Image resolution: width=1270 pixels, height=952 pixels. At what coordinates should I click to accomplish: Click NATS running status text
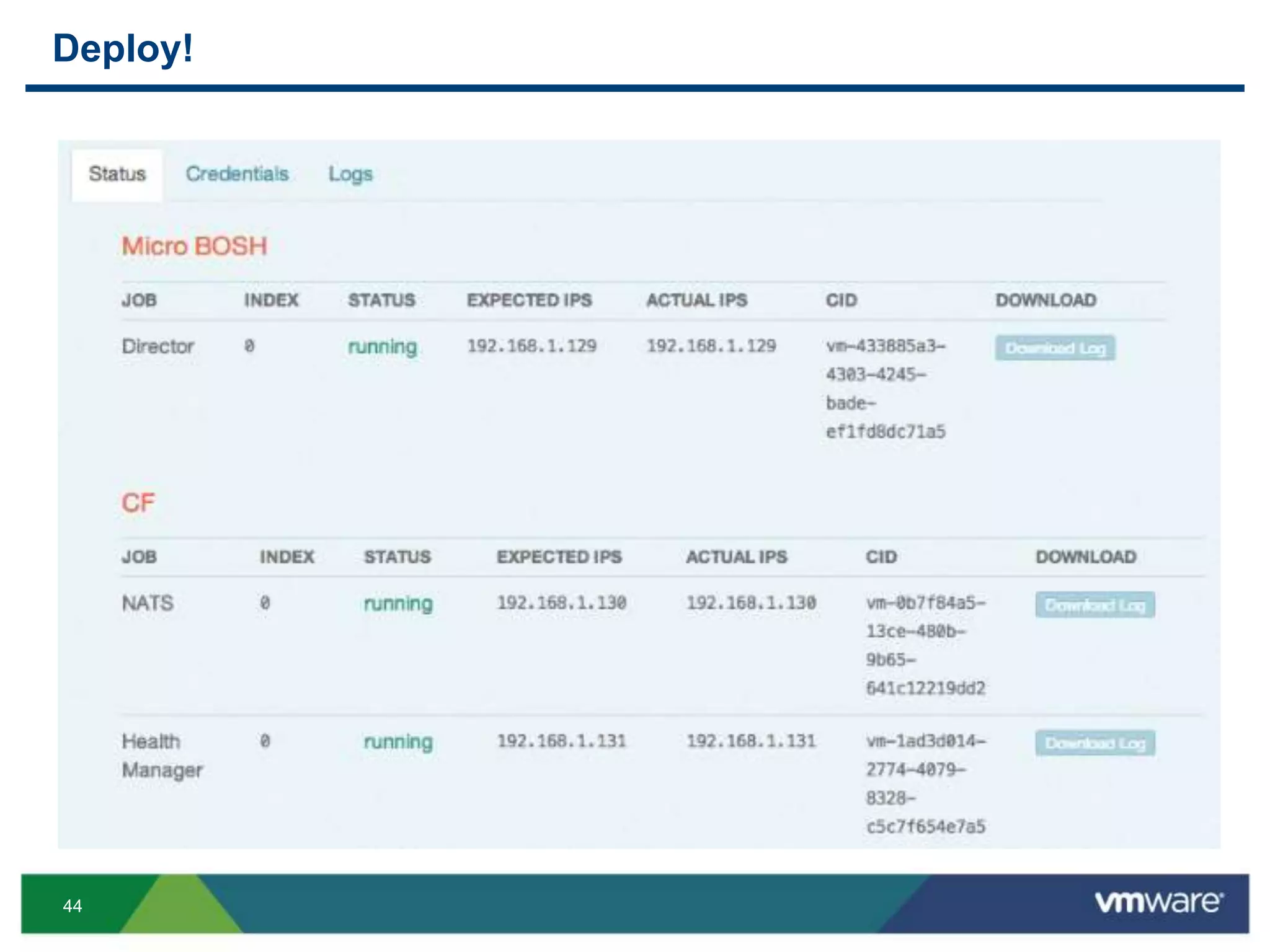[x=397, y=604]
